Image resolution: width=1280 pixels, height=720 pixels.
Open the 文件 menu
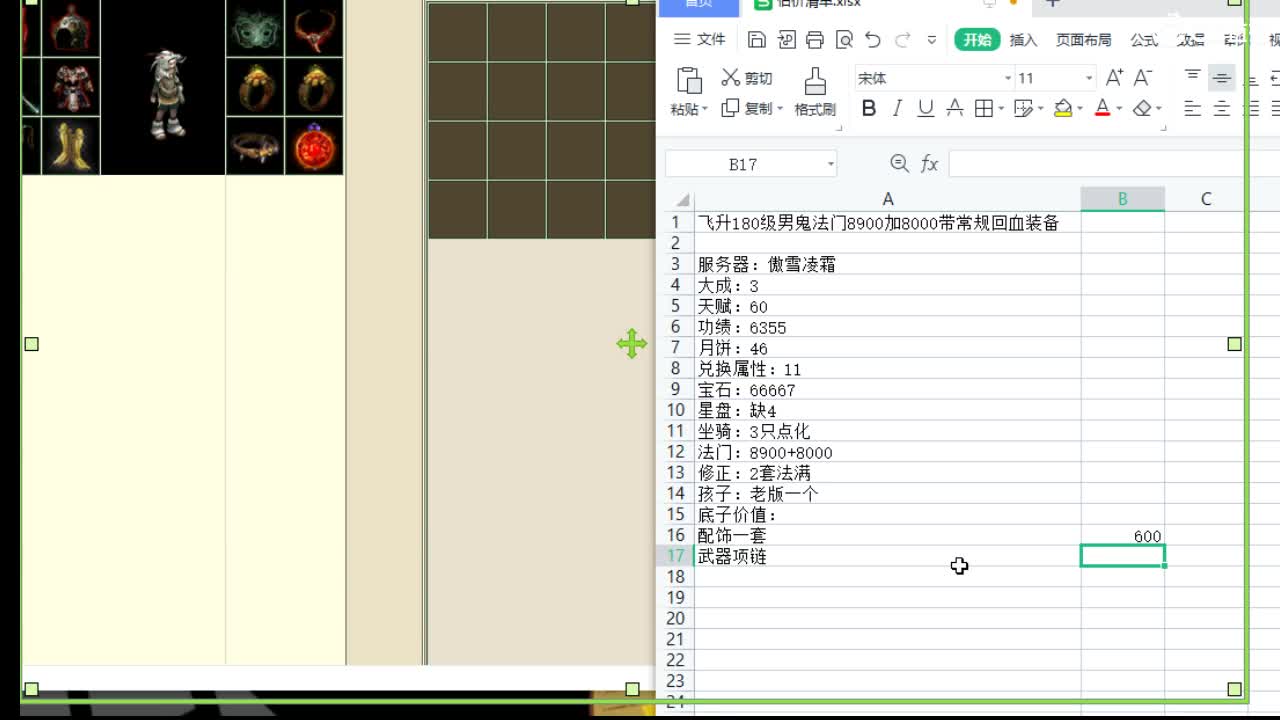click(699, 39)
